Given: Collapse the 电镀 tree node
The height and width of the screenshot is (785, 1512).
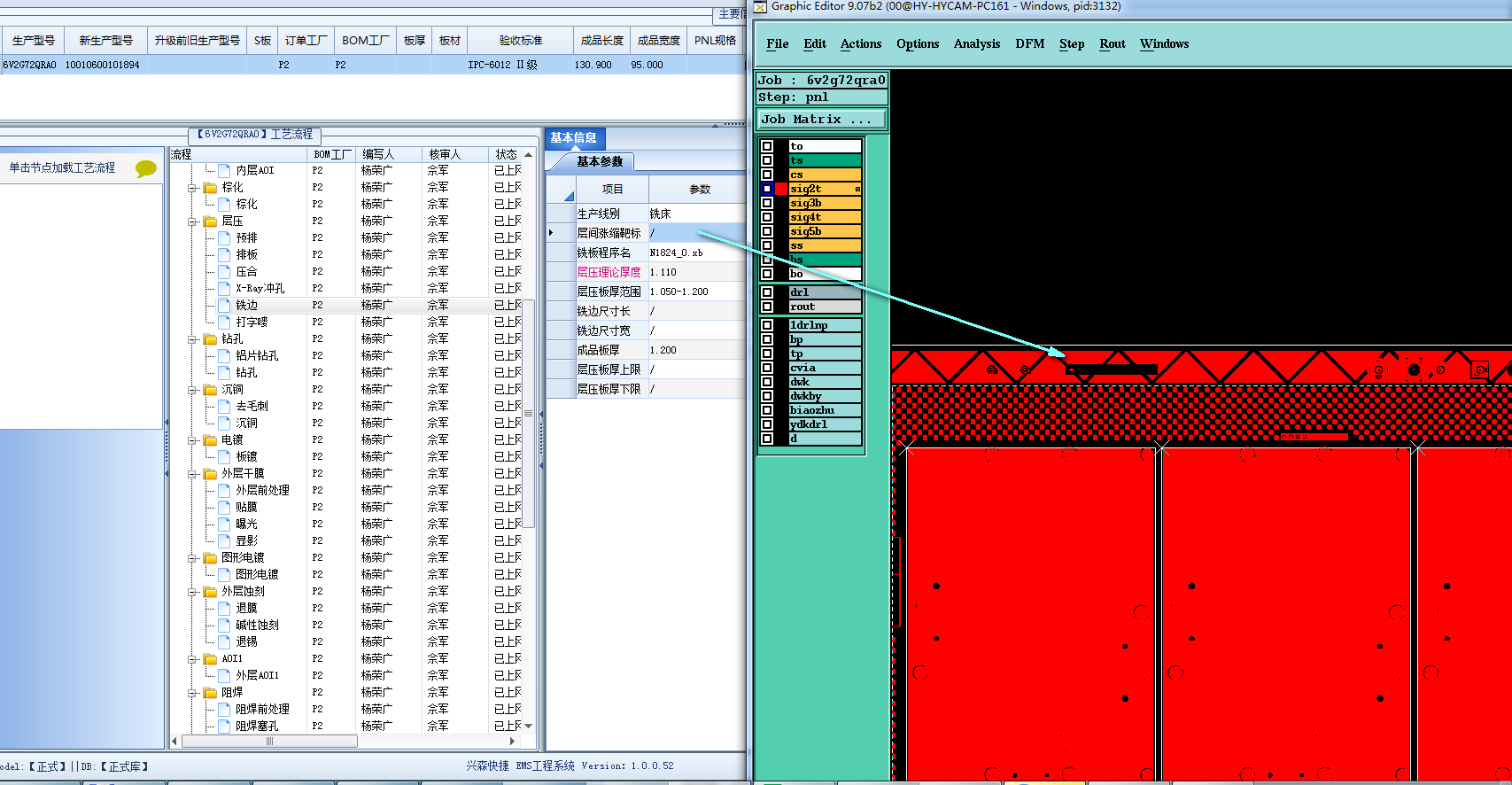Looking at the screenshot, I should point(192,440).
